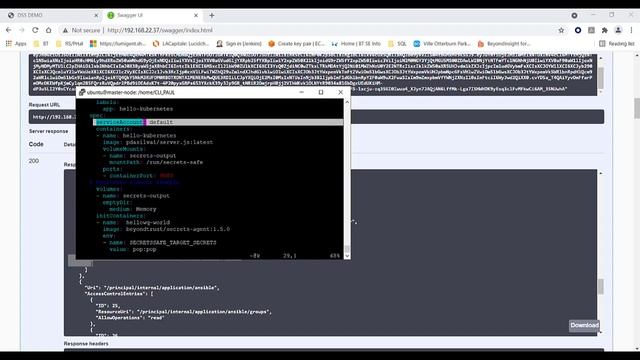Click the terminal scrollbar down arrow
Image resolution: width=640 pixels, height=360 pixels.
pos(347,256)
